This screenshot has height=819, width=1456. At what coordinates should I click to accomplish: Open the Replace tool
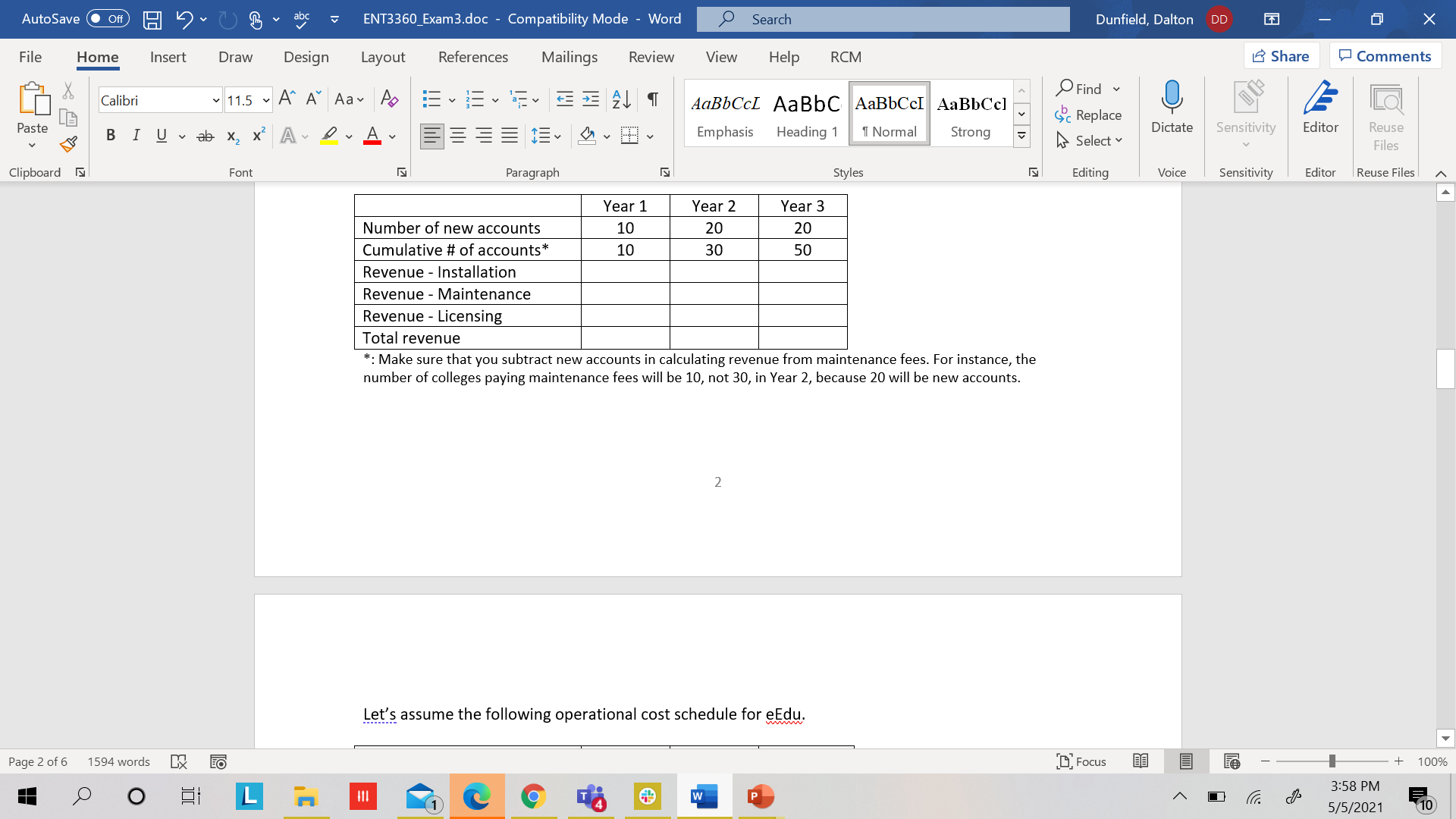coord(1089,115)
